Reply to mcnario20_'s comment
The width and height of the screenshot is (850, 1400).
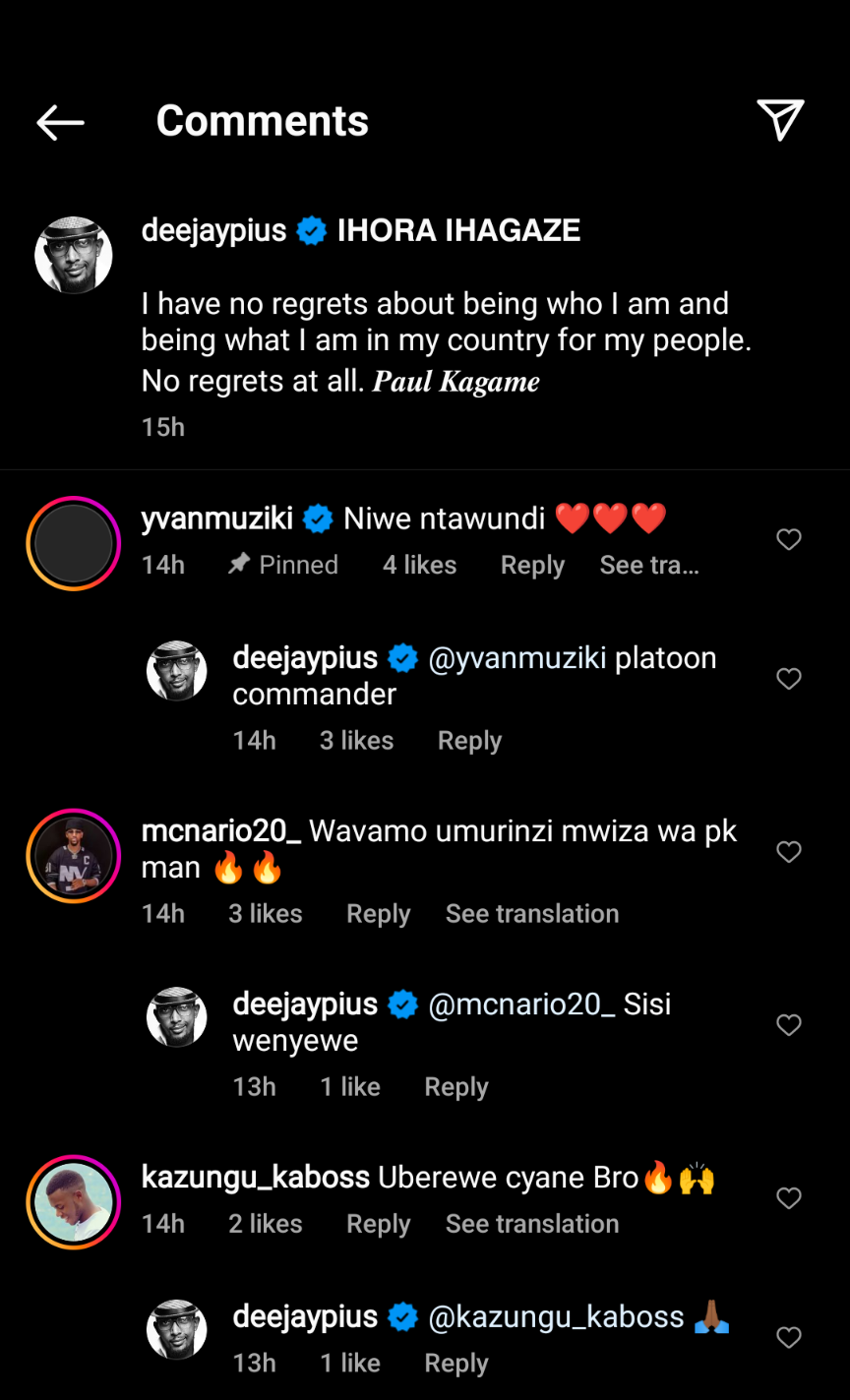(x=378, y=914)
